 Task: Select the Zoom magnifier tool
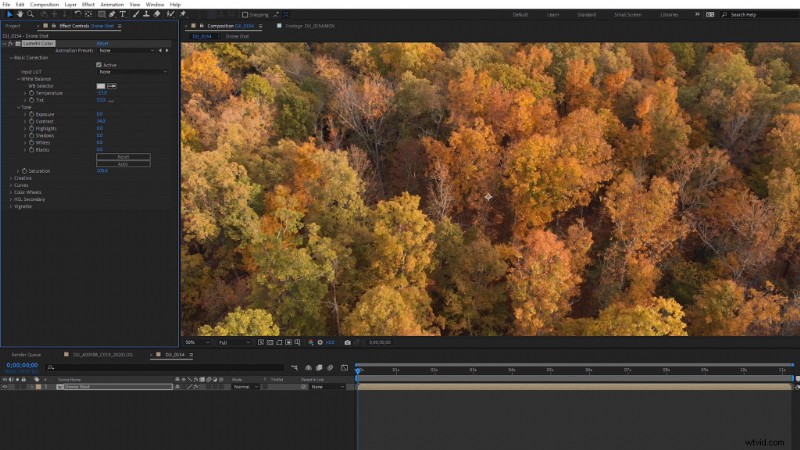31,14
